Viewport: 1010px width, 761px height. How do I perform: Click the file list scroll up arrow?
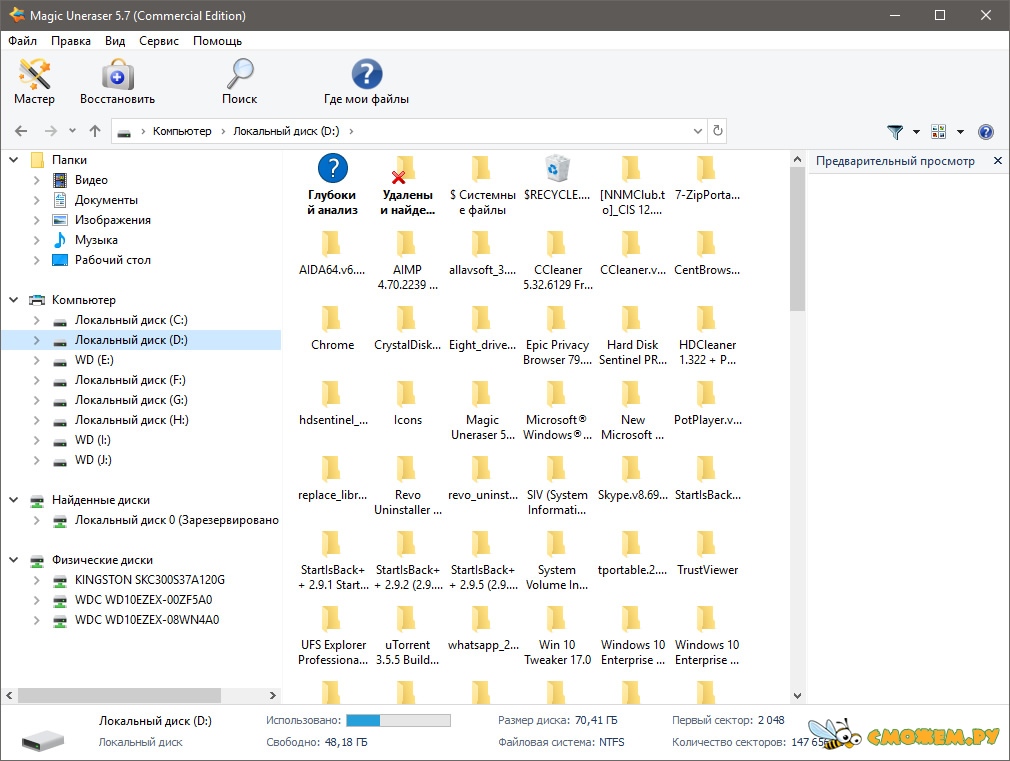797,159
